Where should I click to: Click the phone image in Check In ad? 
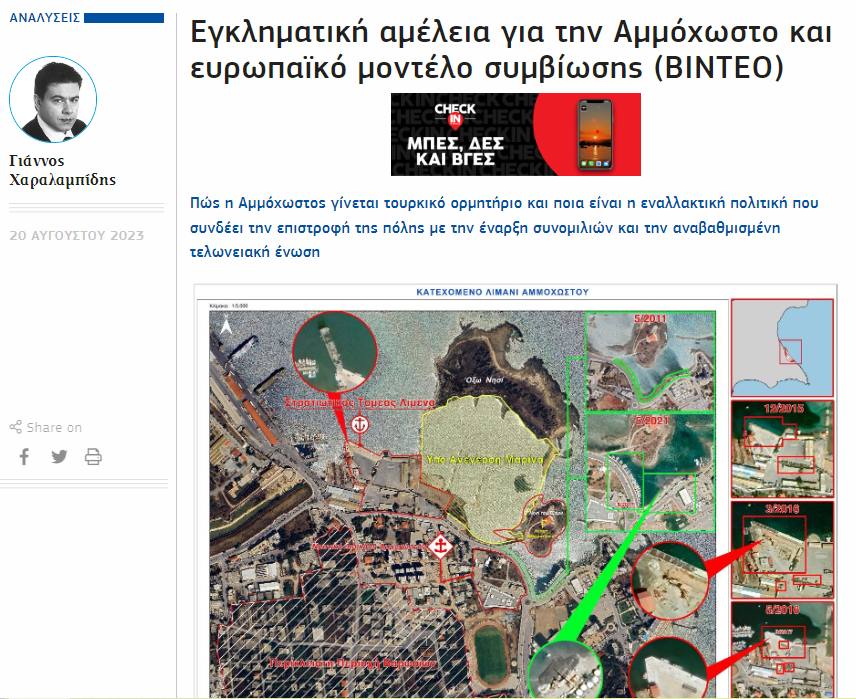[x=596, y=134]
